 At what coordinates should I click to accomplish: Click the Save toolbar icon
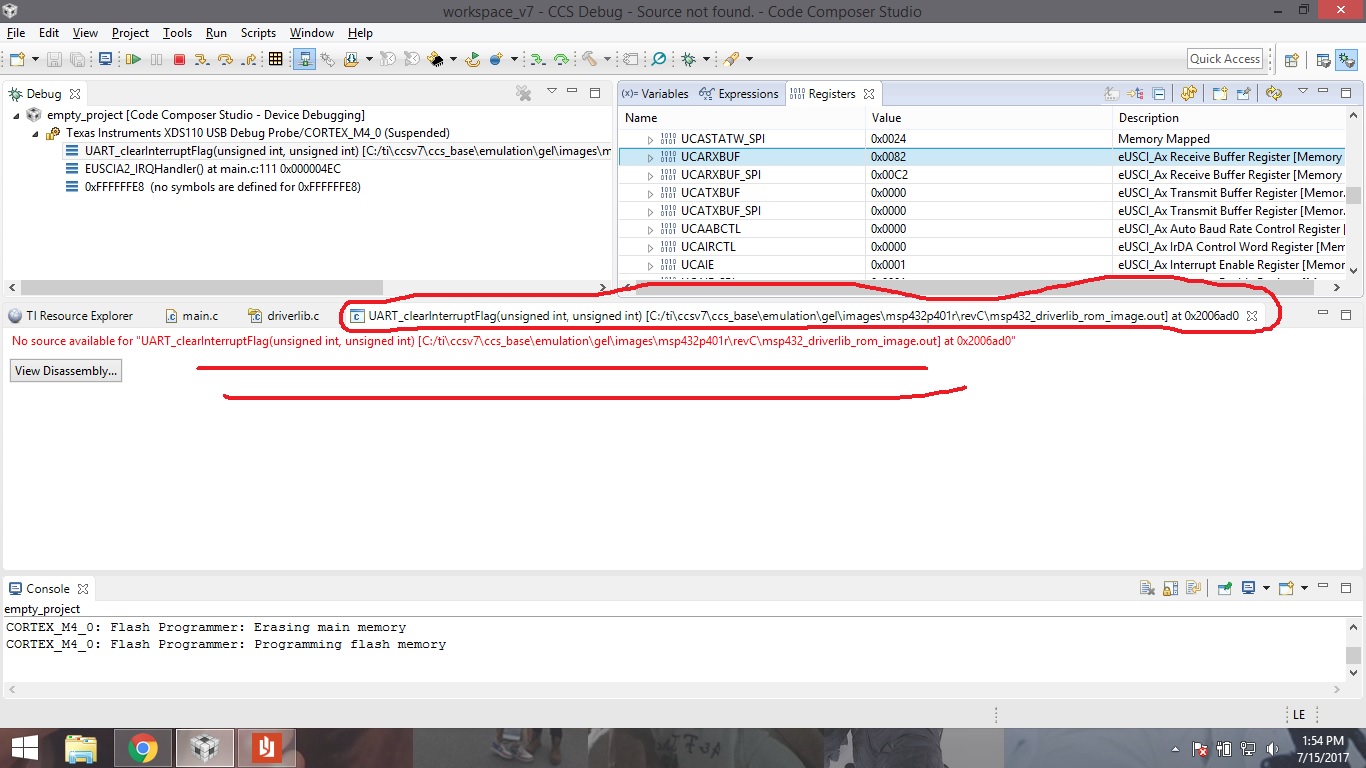click(x=55, y=60)
